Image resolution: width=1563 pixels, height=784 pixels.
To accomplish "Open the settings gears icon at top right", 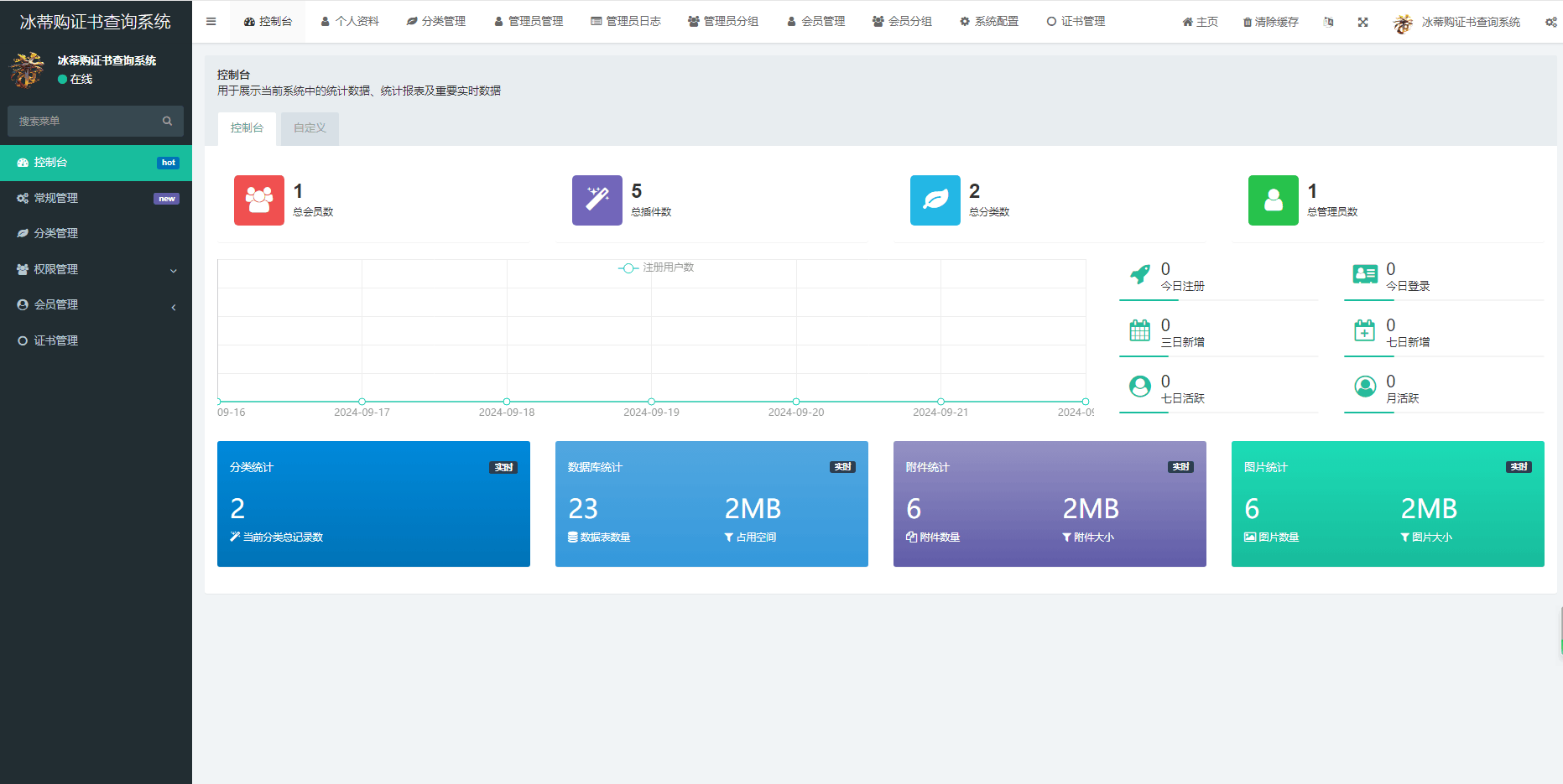I will click(x=1550, y=23).
